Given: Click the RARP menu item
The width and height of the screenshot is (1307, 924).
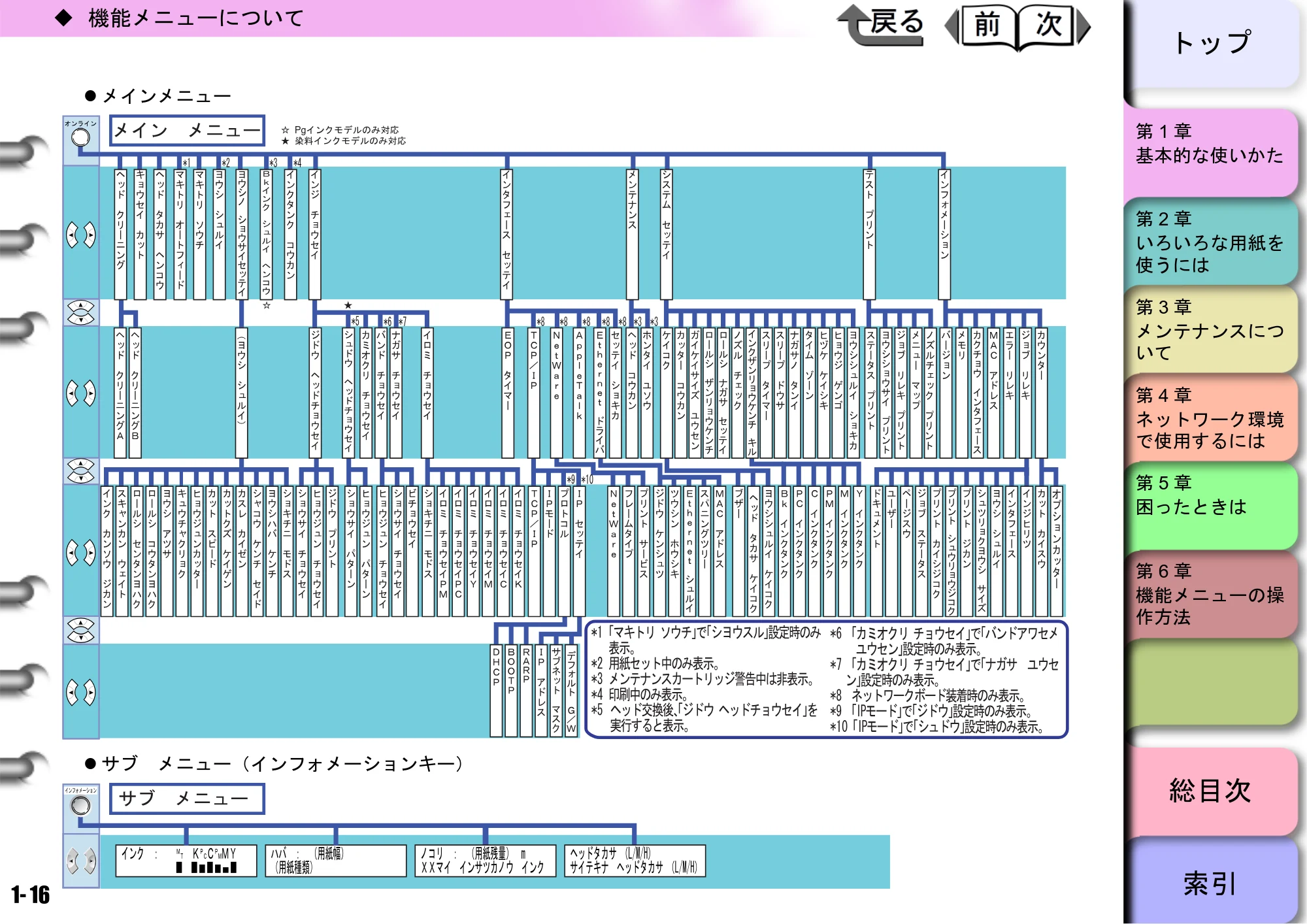Looking at the screenshot, I should coord(526,691).
